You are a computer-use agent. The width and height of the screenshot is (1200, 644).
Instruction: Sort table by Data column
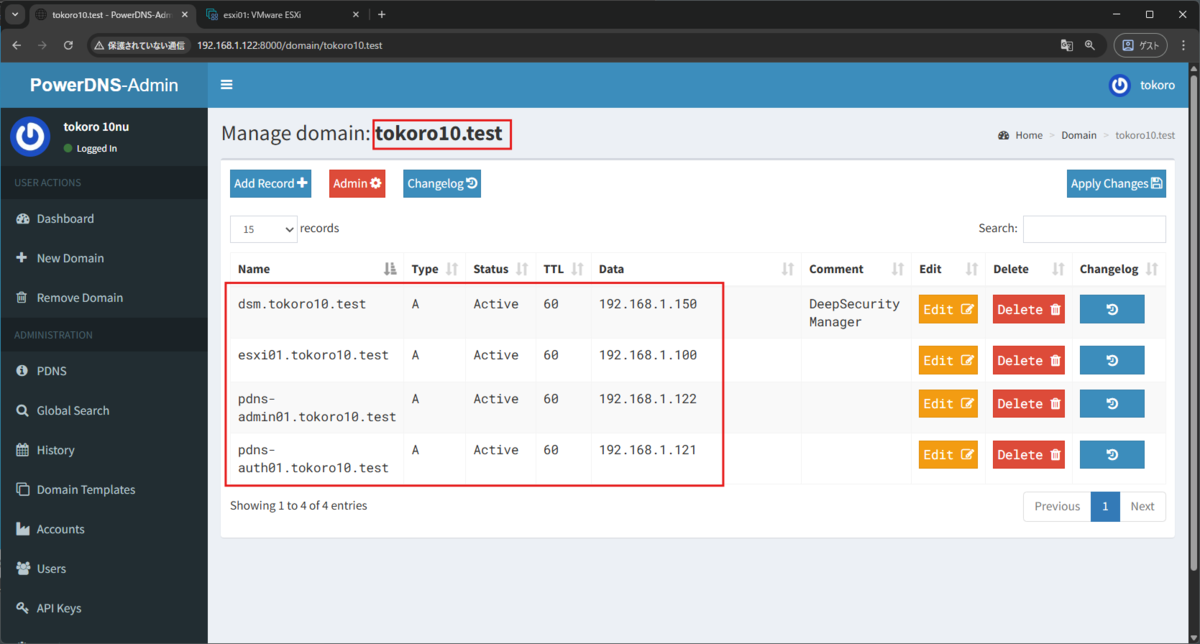(x=696, y=269)
